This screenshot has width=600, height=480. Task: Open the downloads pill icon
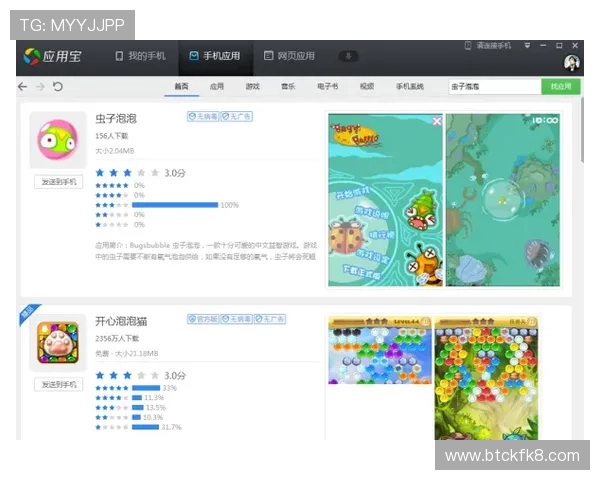348,56
